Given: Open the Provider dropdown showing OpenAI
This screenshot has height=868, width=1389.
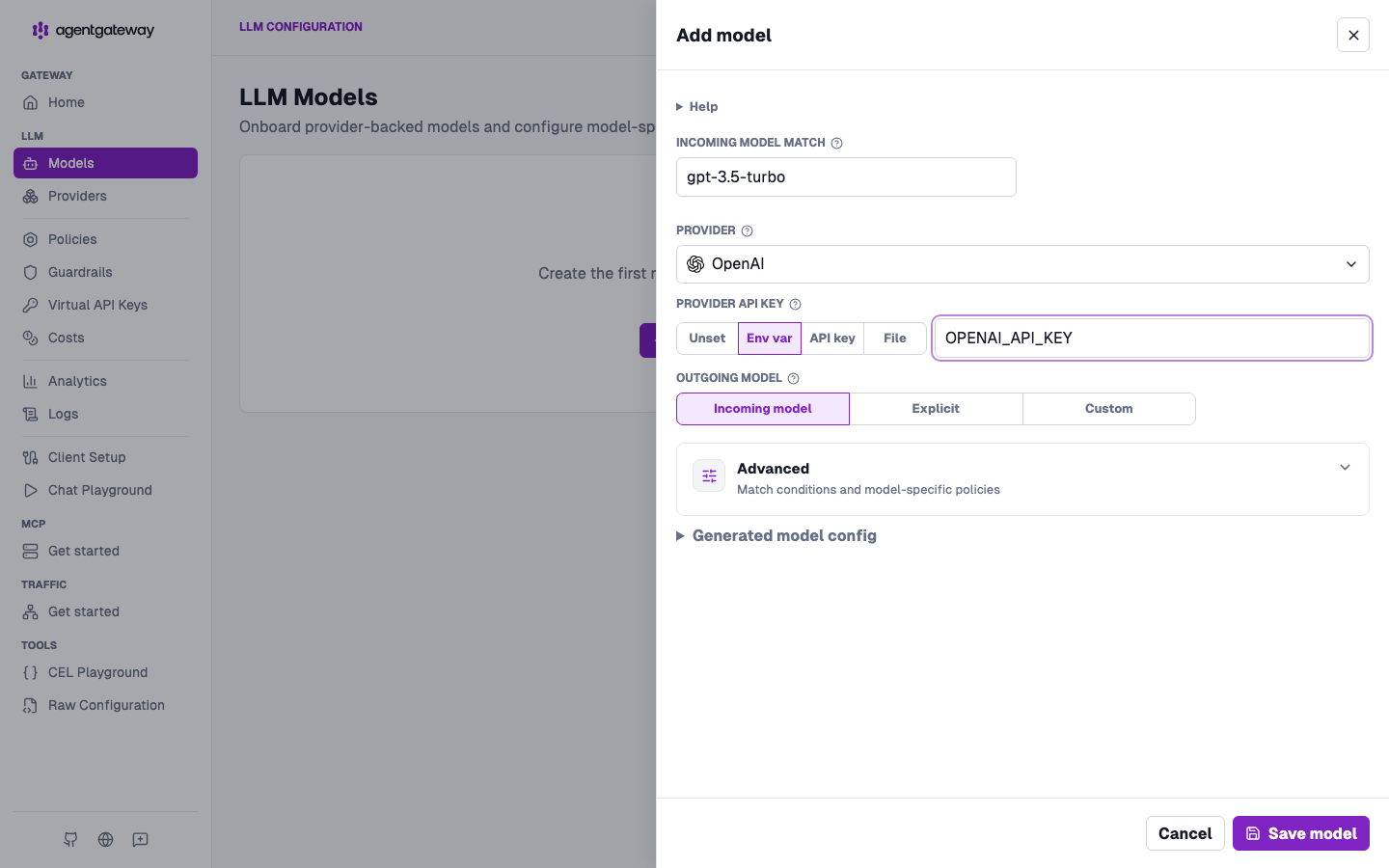Looking at the screenshot, I should (x=1022, y=264).
